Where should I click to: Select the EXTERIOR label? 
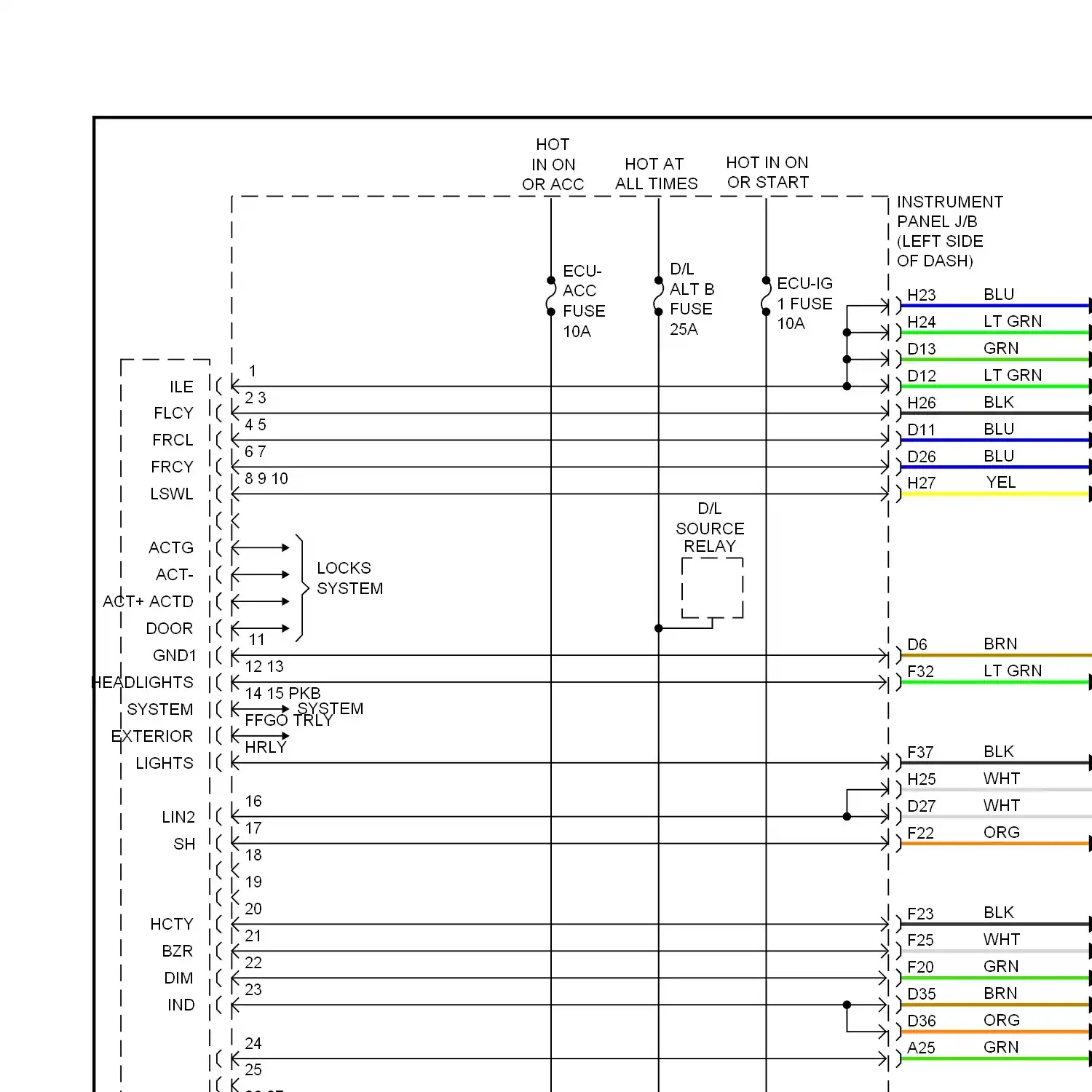(x=151, y=736)
